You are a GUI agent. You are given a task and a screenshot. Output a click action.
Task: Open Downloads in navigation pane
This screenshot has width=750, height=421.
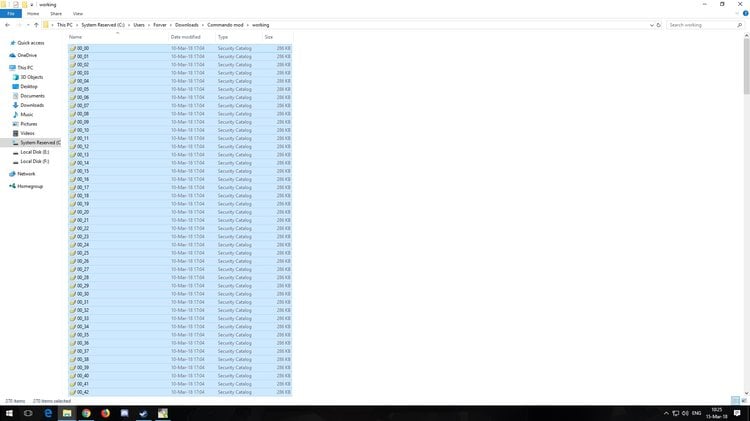(x=32, y=105)
